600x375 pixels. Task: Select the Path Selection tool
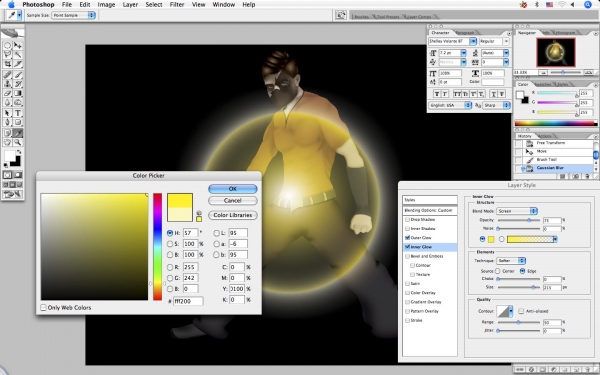(x=7, y=113)
